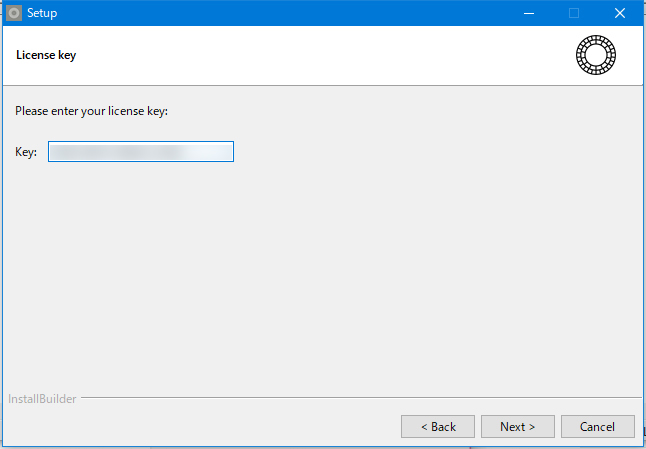The height and width of the screenshot is (449, 646).
Task: Click the 'Setup' window title text
Action: pyautogui.click(x=42, y=13)
